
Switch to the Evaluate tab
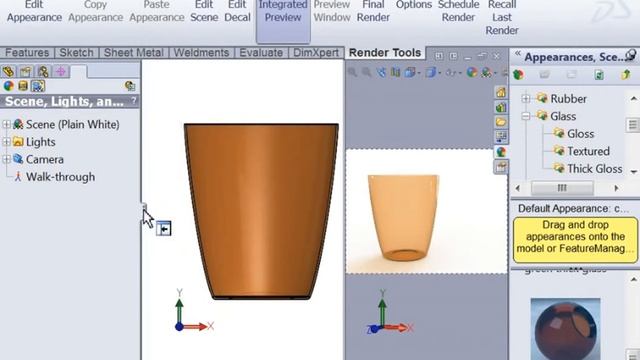pyautogui.click(x=261, y=53)
